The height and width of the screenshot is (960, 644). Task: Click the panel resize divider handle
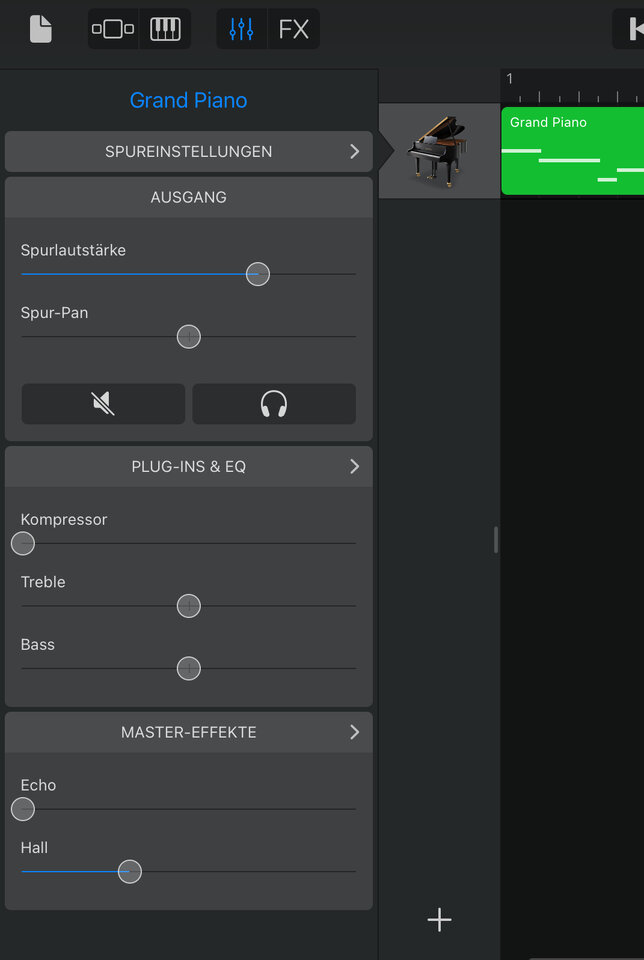(496, 540)
